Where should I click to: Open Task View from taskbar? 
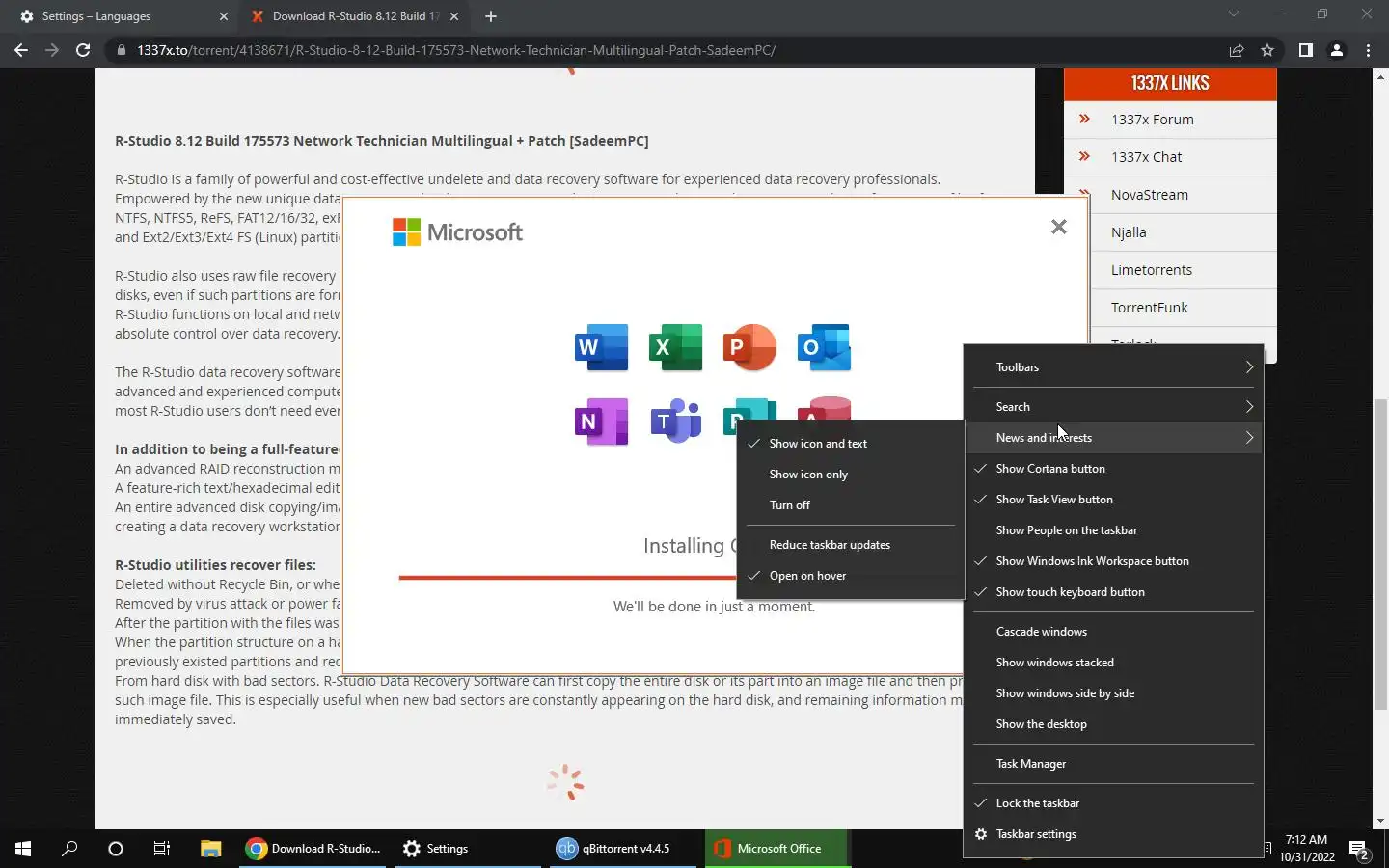[162, 849]
